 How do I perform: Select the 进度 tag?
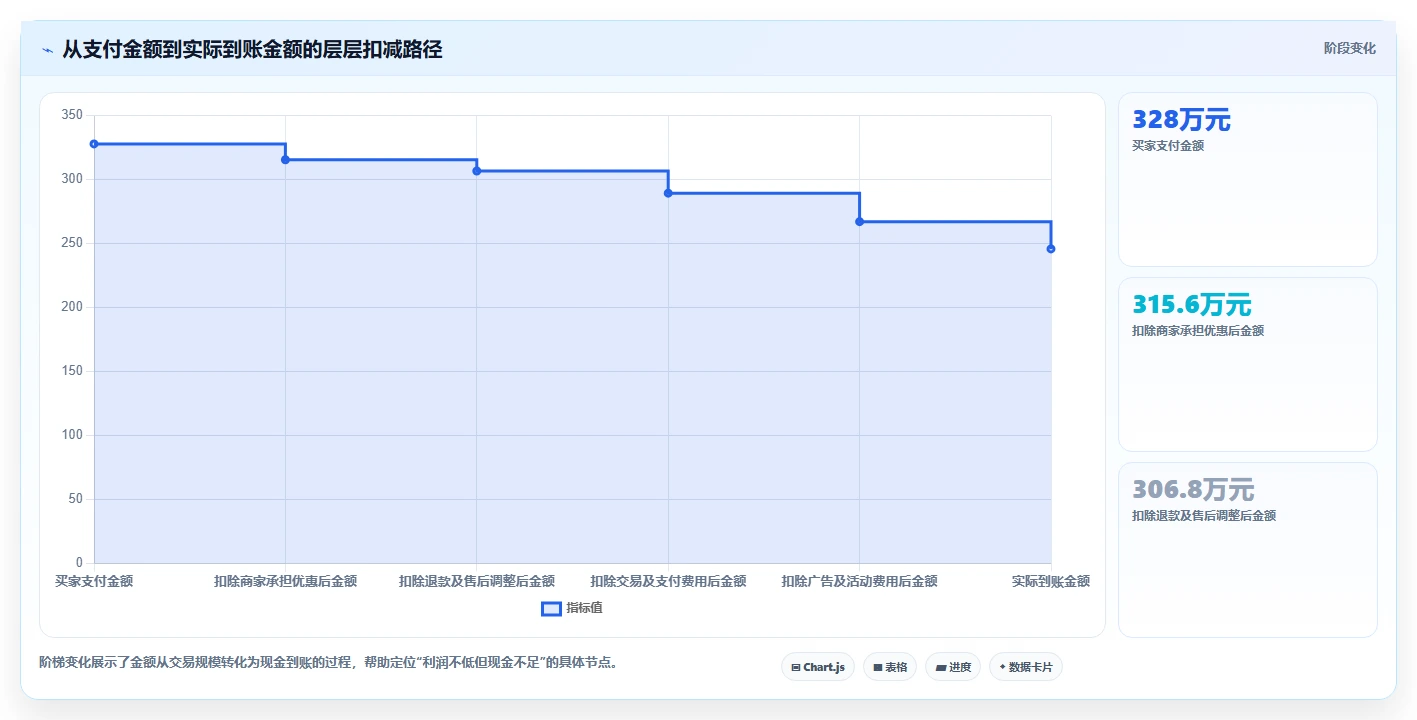953,667
